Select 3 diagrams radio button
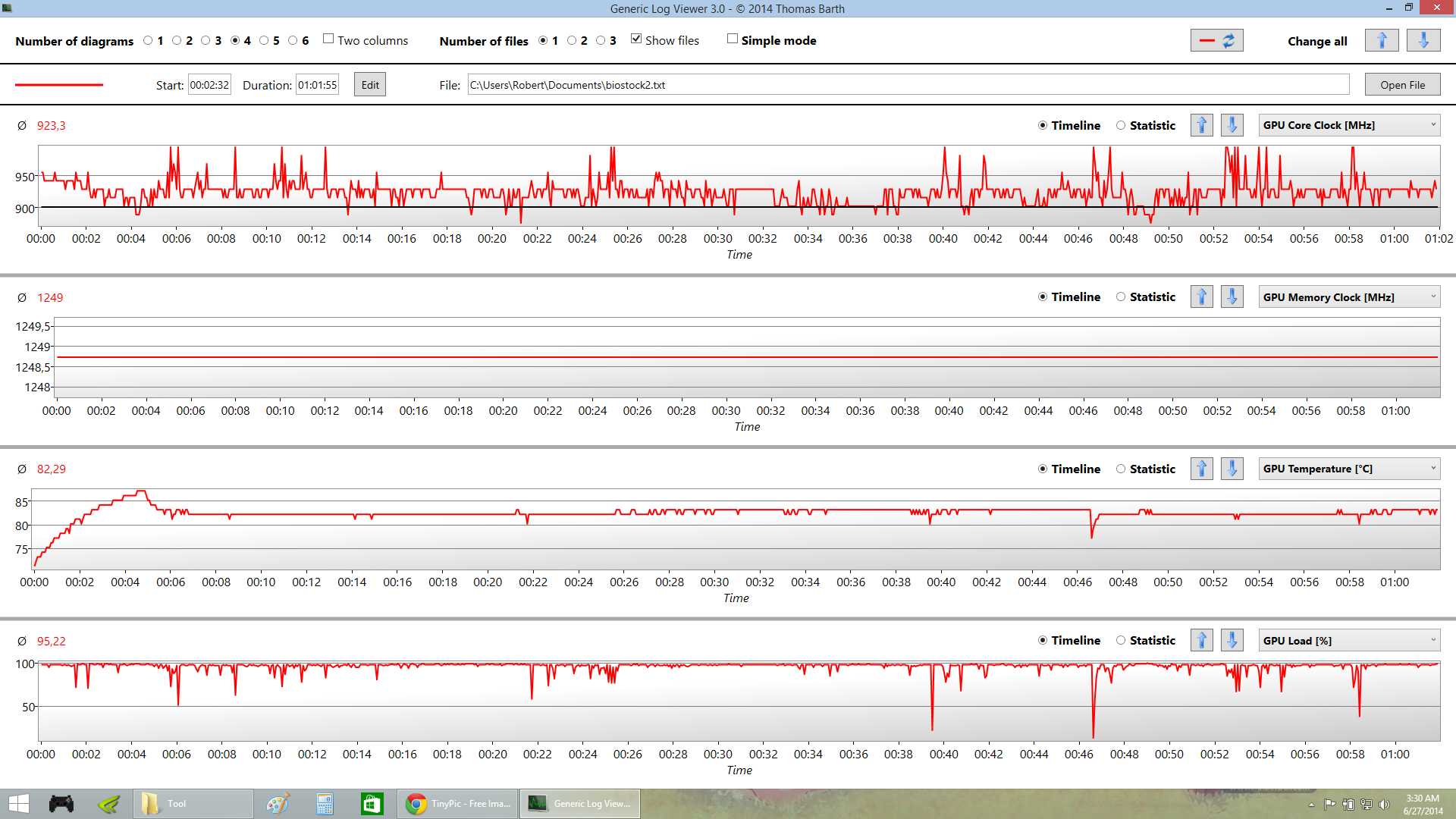 coord(206,41)
